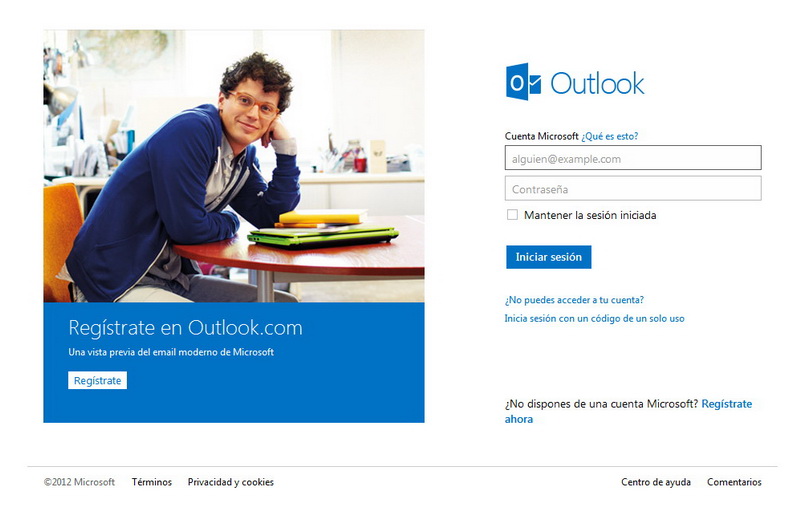Open '¿No puedes acceder a tu cuenta?' link

pyautogui.click(x=574, y=300)
